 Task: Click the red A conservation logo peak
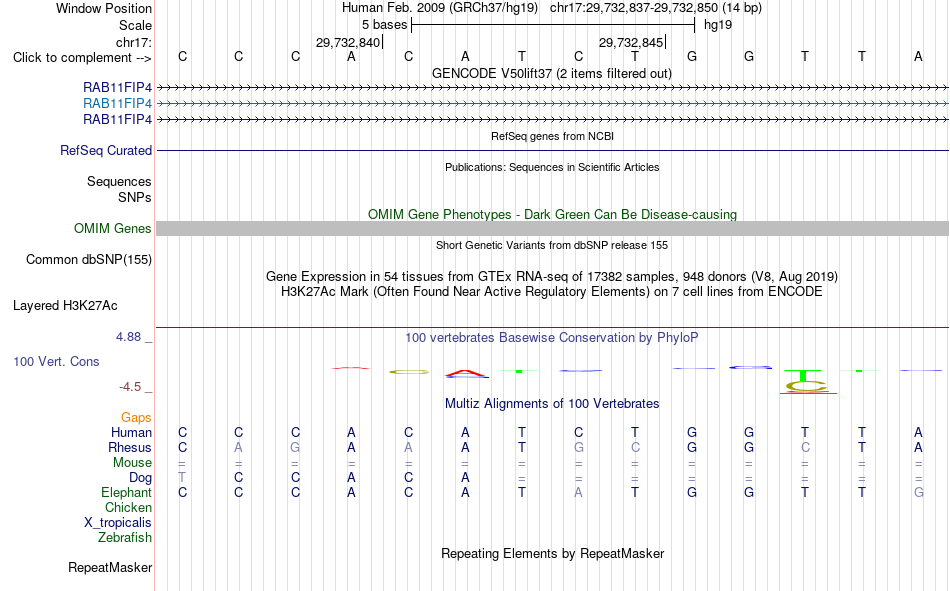[465, 373]
